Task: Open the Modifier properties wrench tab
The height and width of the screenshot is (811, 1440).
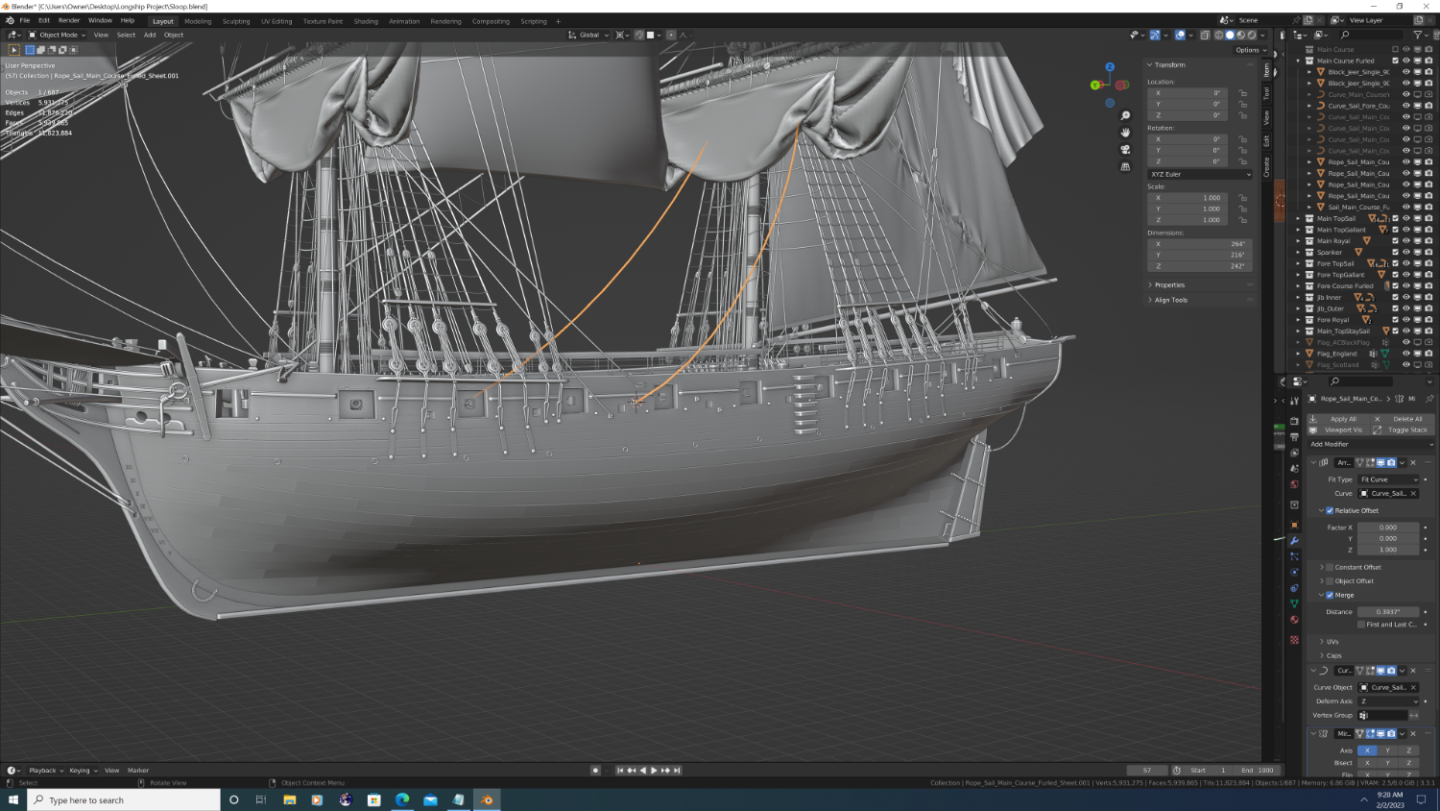Action: point(1294,541)
